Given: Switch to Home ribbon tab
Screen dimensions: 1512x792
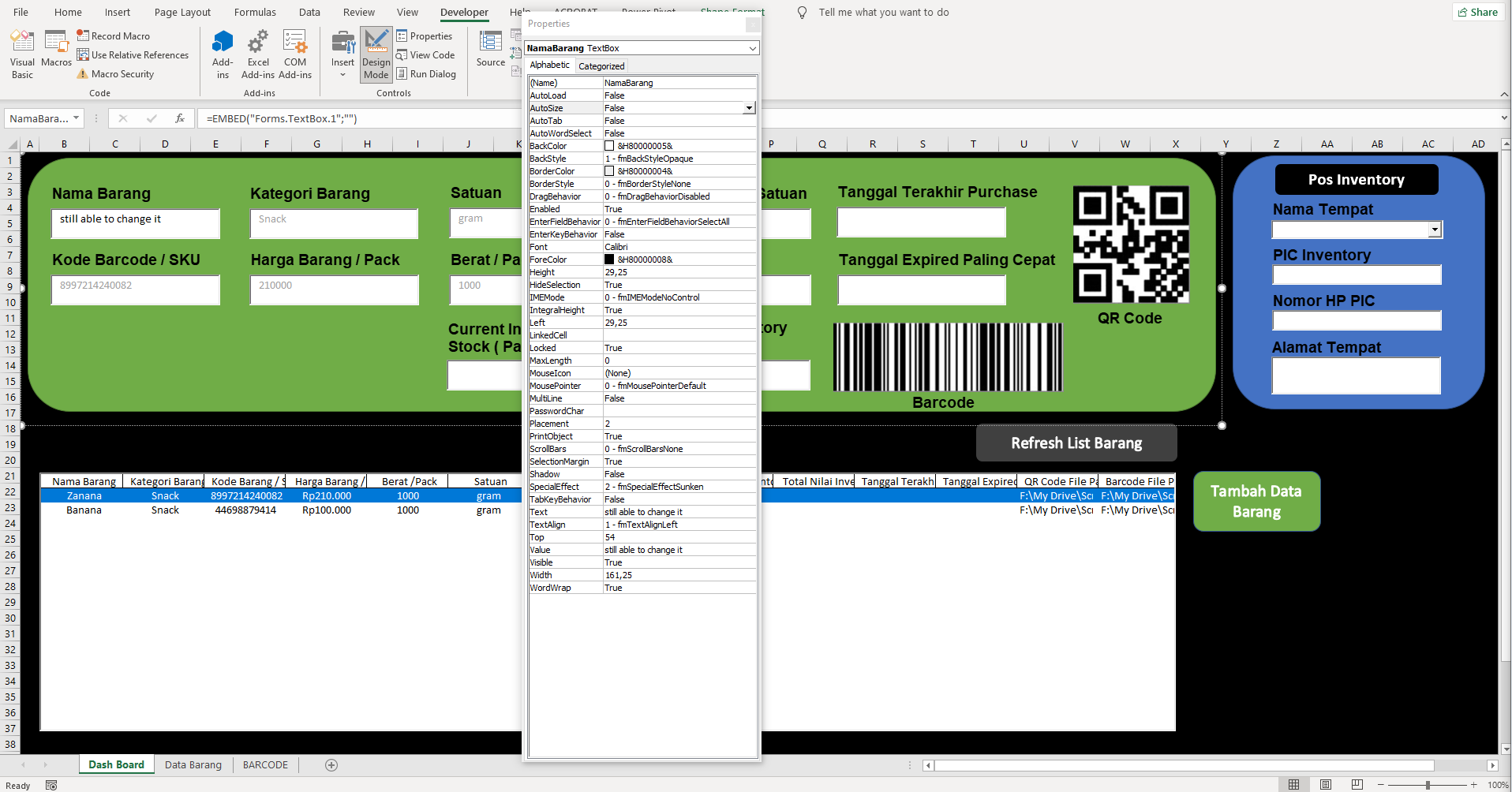Looking at the screenshot, I should 68,12.
